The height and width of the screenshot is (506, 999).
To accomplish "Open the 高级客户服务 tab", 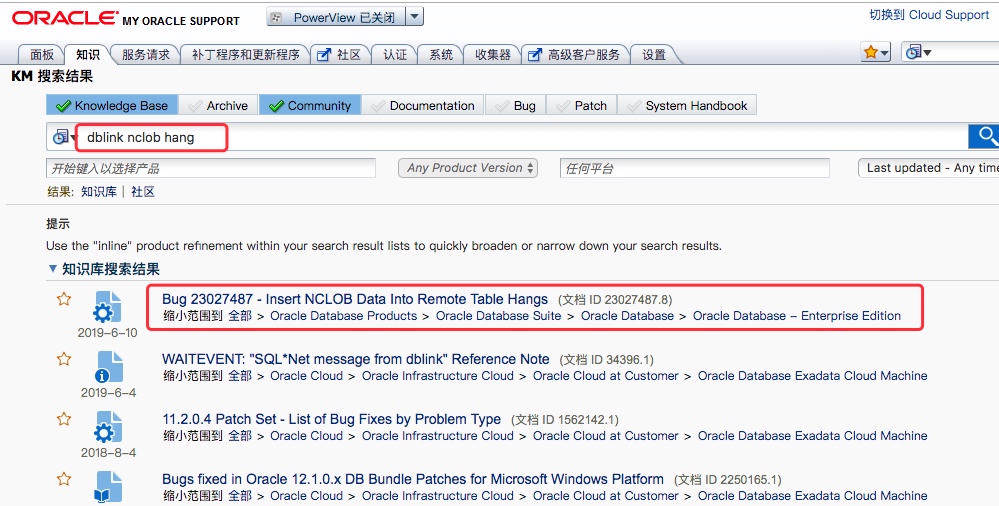I will [575, 55].
